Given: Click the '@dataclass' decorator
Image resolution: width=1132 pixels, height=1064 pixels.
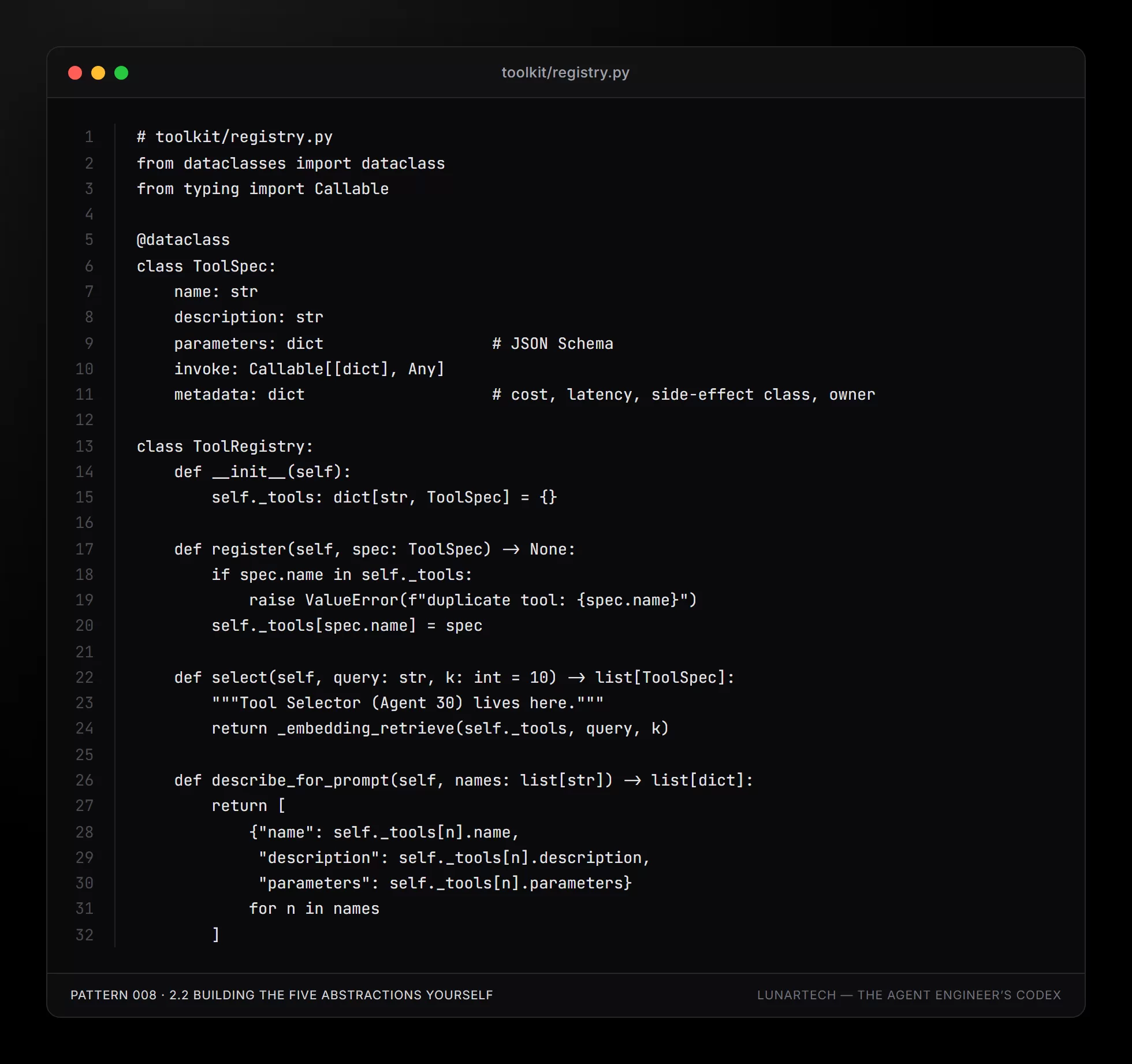Looking at the screenshot, I should coord(183,240).
